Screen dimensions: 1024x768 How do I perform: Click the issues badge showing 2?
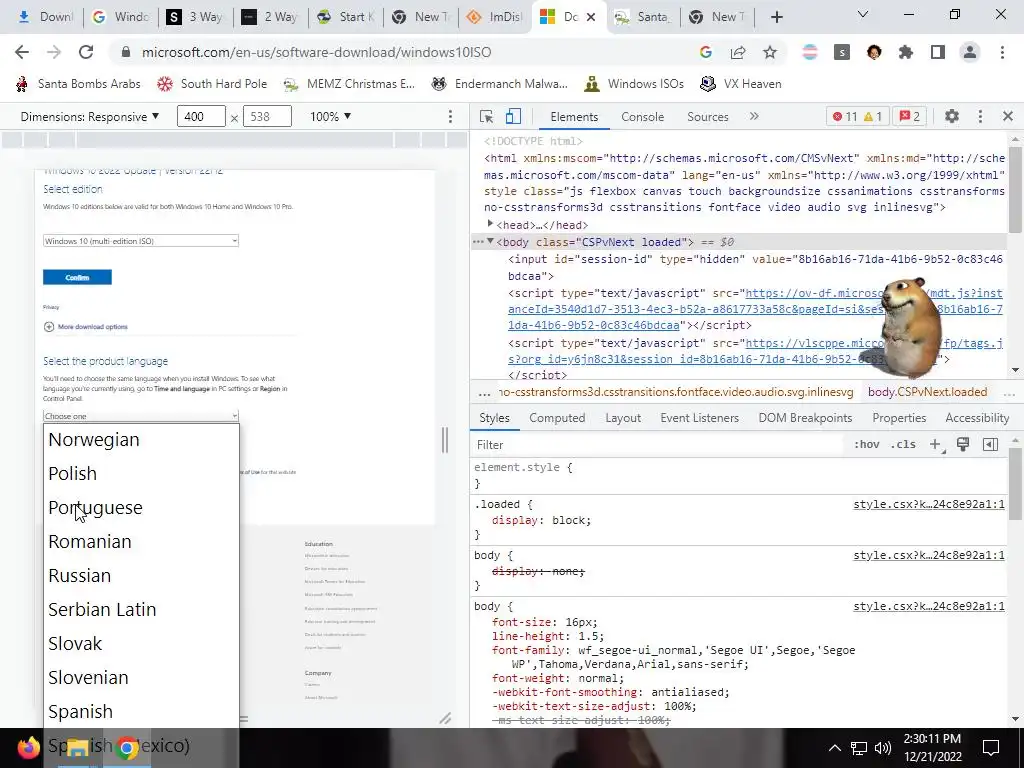click(909, 116)
